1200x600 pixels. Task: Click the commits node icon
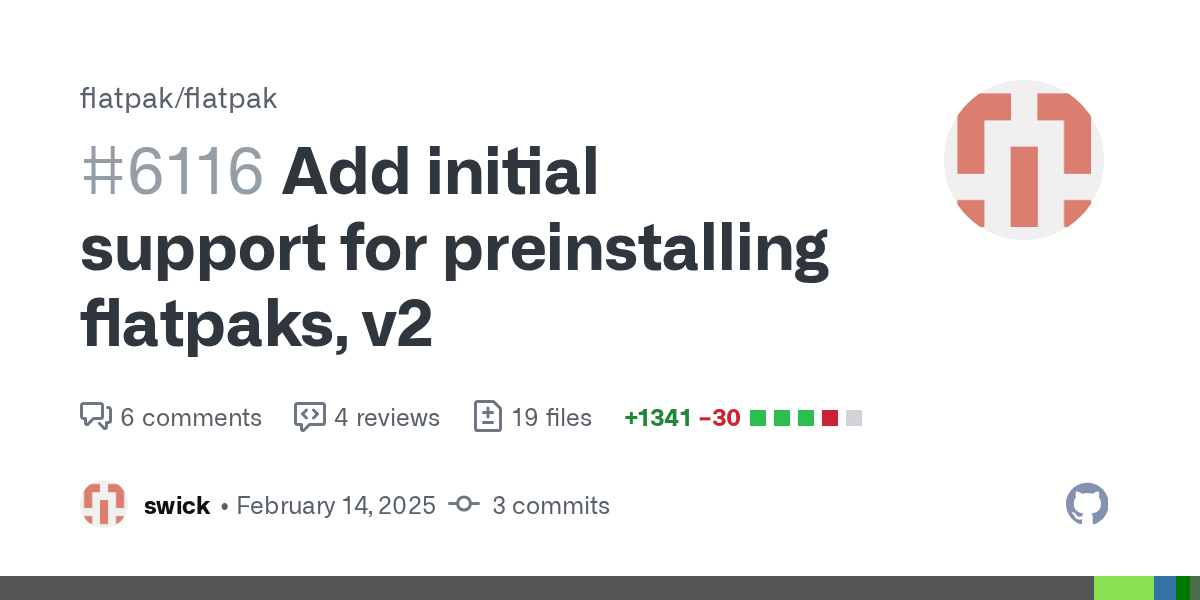click(464, 505)
